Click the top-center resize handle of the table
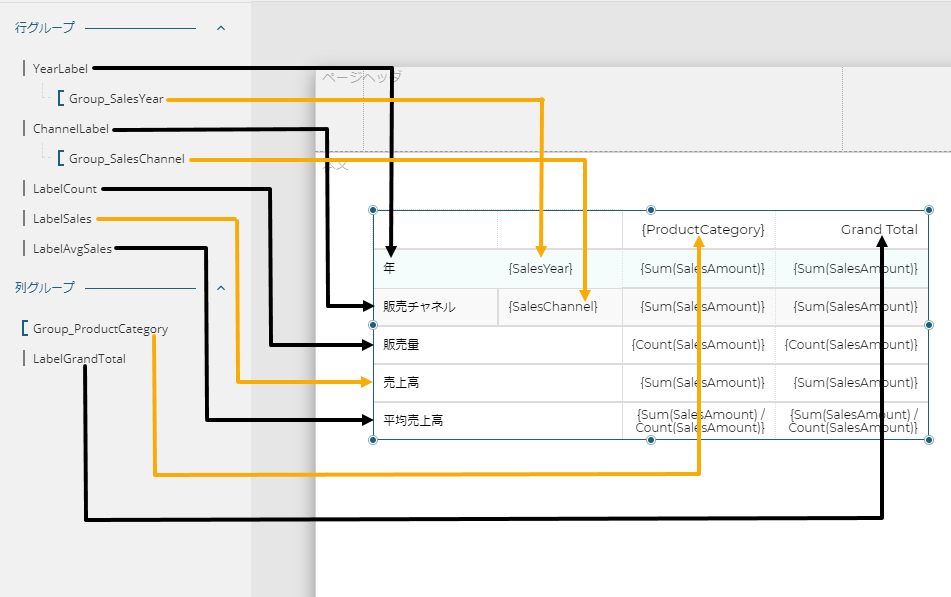Image resolution: width=951 pixels, height=597 pixels. [x=651, y=210]
